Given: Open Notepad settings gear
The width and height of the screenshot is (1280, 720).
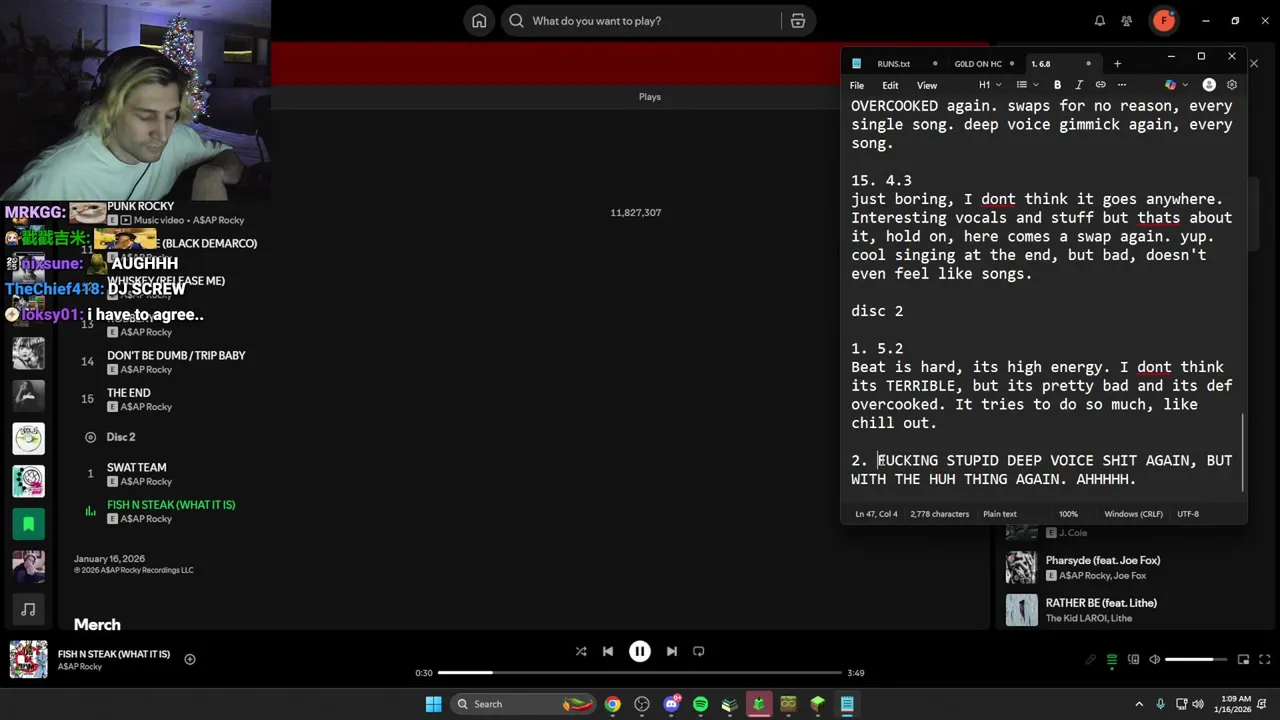Looking at the screenshot, I should tap(1232, 85).
